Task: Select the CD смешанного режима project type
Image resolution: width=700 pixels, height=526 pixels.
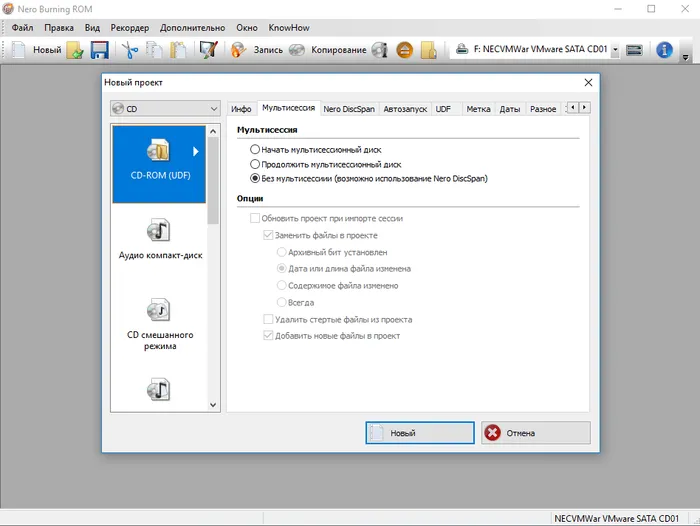Action: coord(160,324)
